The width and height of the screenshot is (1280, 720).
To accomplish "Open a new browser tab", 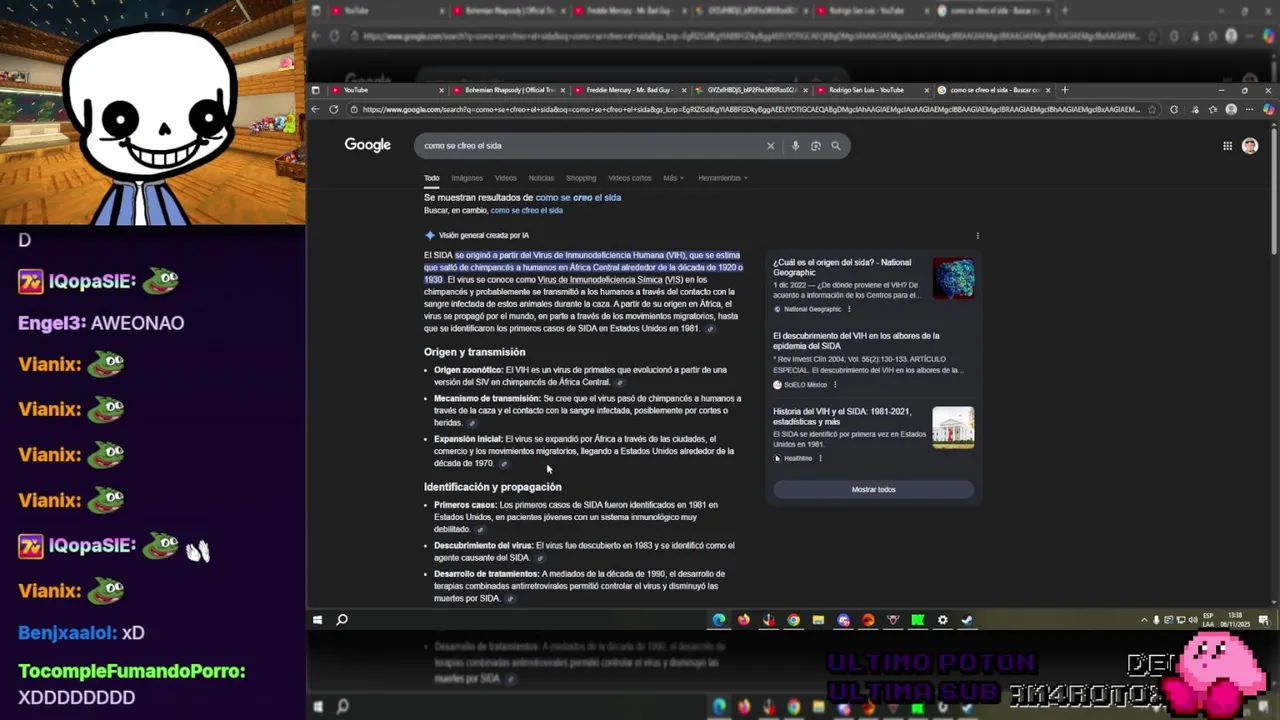I will (x=1064, y=90).
